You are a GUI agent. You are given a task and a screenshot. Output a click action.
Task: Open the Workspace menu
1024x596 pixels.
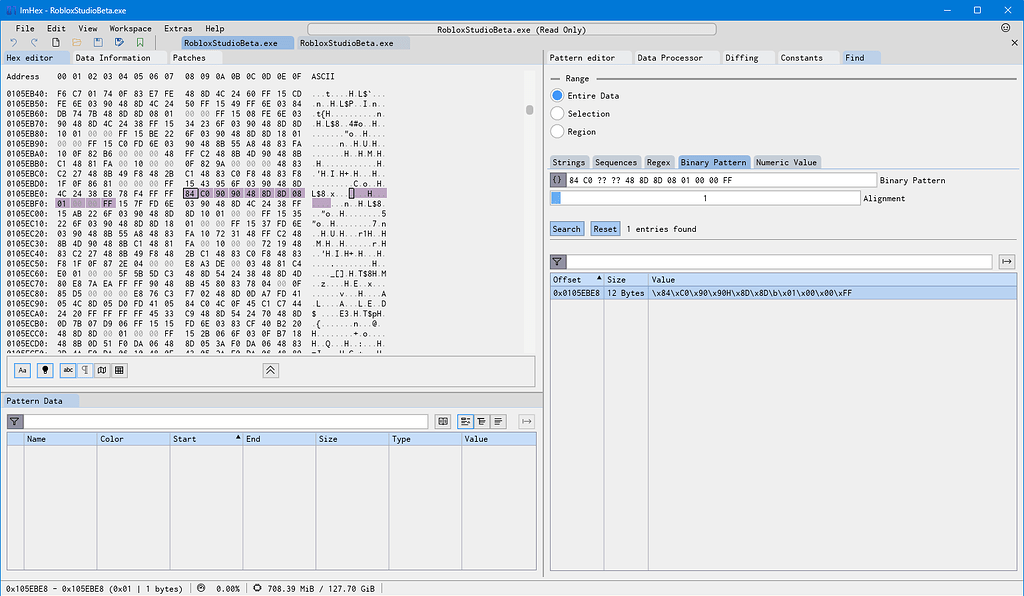point(130,29)
